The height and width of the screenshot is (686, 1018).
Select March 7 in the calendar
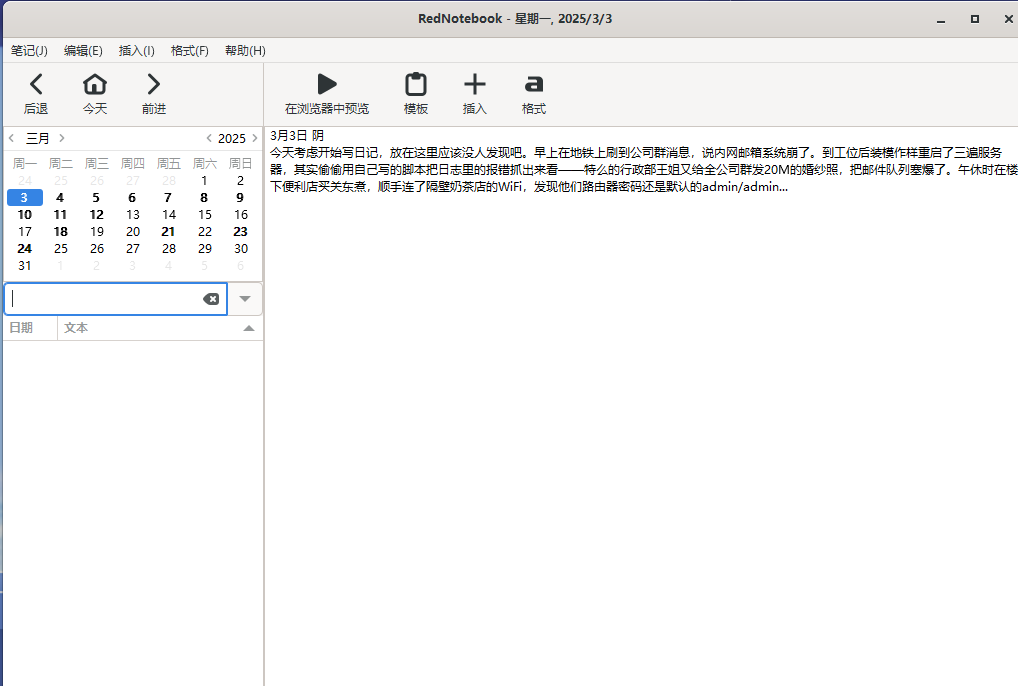pyautogui.click(x=168, y=197)
